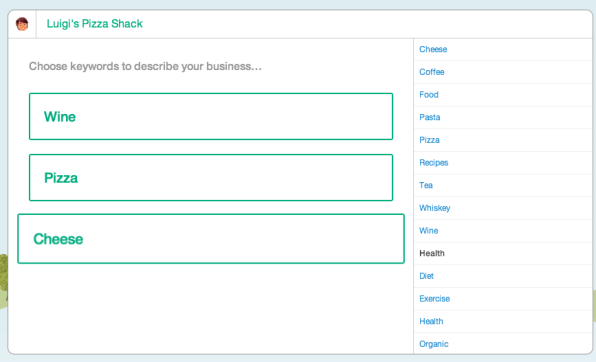The image size is (596, 362).
Task: Choose the Tea keyword
Action: (x=426, y=185)
